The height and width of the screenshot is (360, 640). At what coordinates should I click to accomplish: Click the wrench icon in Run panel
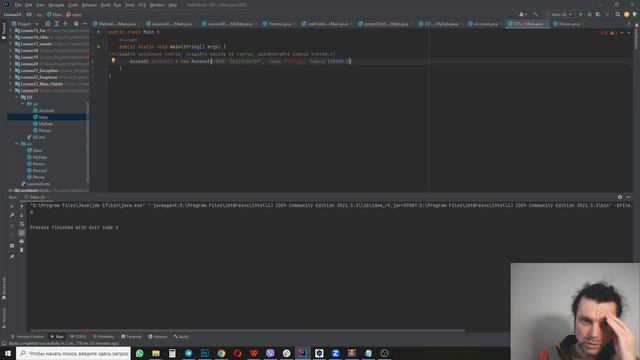pyautogui.click(x=12, y=215)
